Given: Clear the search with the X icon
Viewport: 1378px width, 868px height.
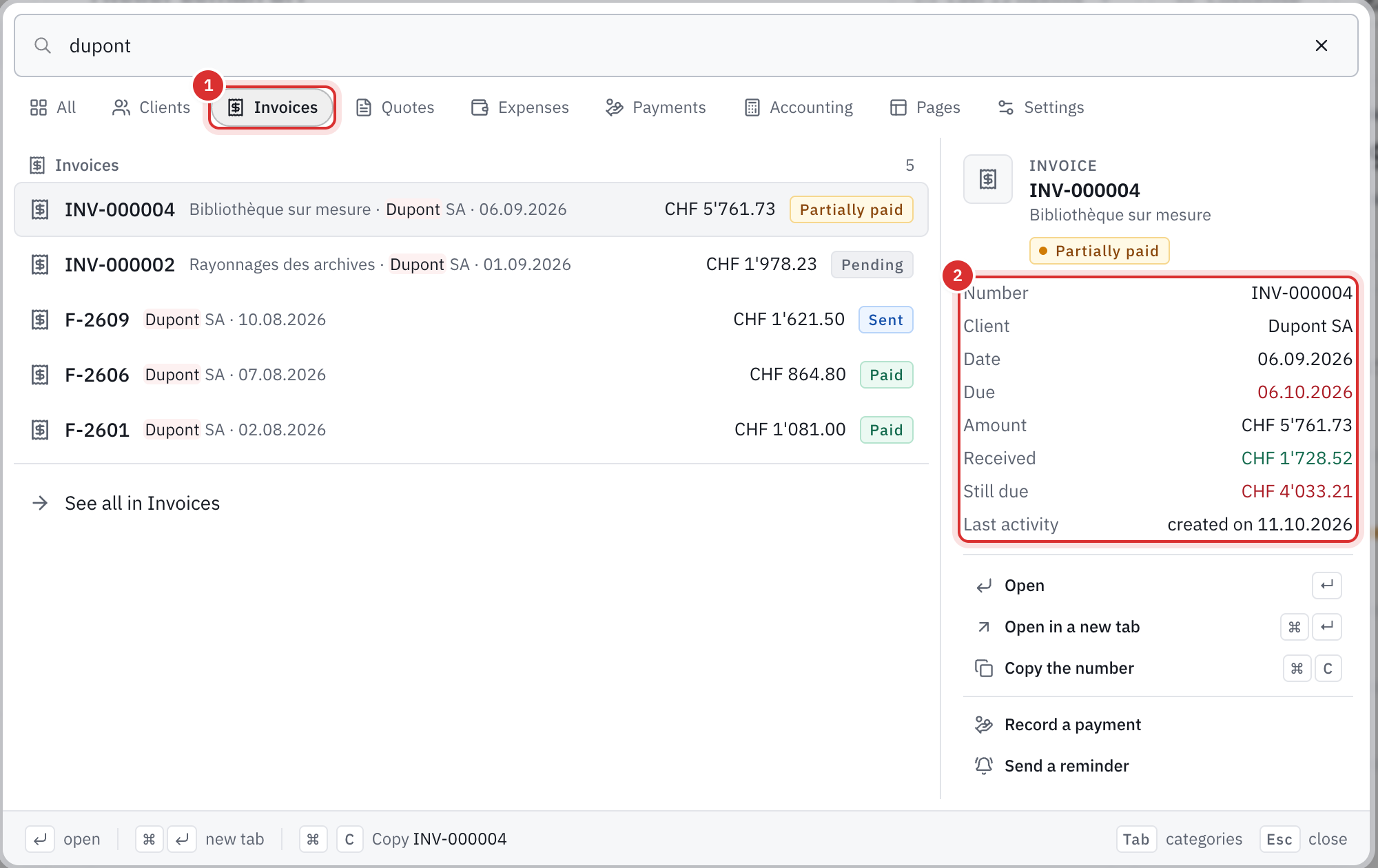Looking at the screenshot, I should click(1321, 45).
